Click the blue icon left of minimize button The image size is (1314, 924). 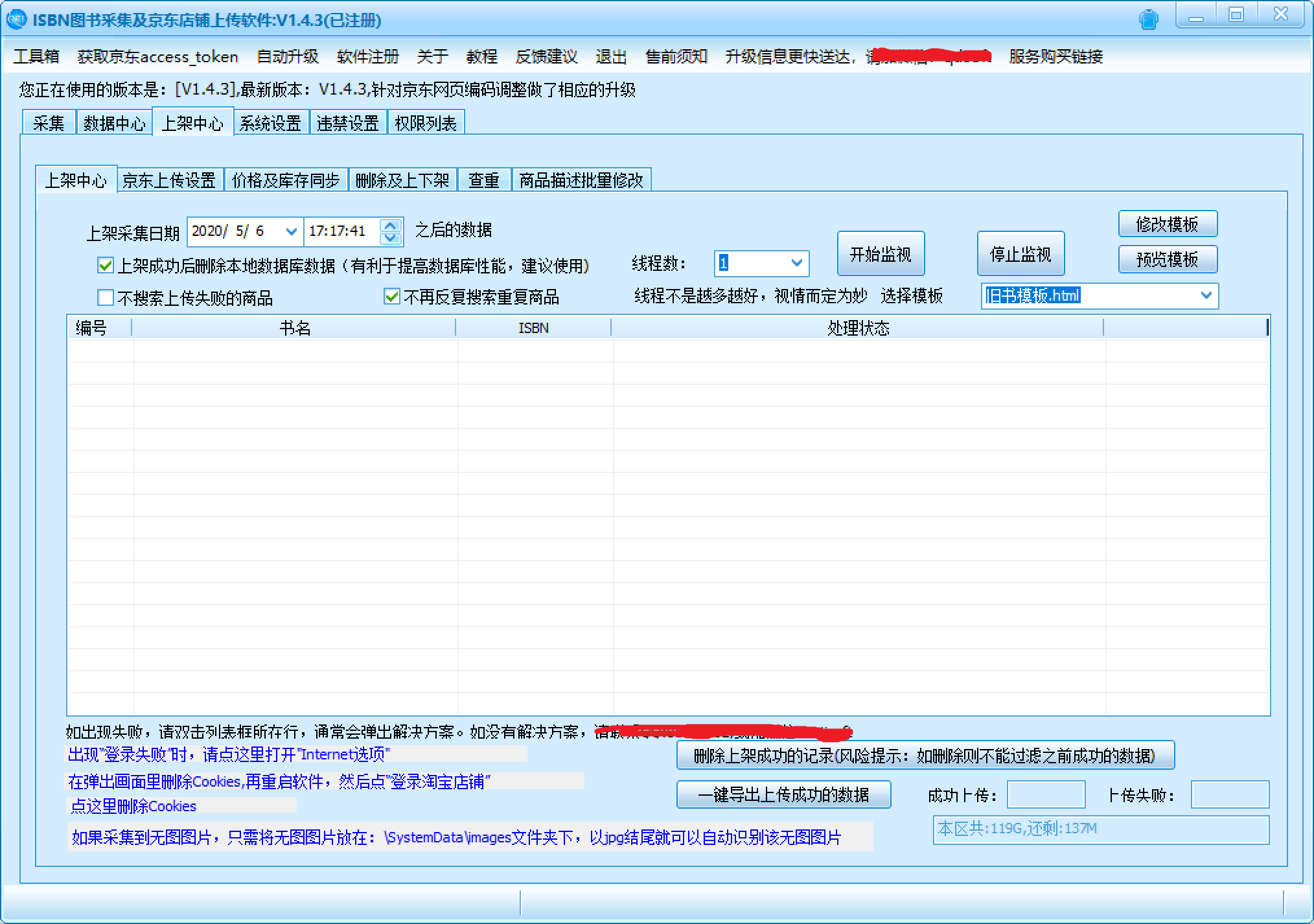[x=1150, y=19]
